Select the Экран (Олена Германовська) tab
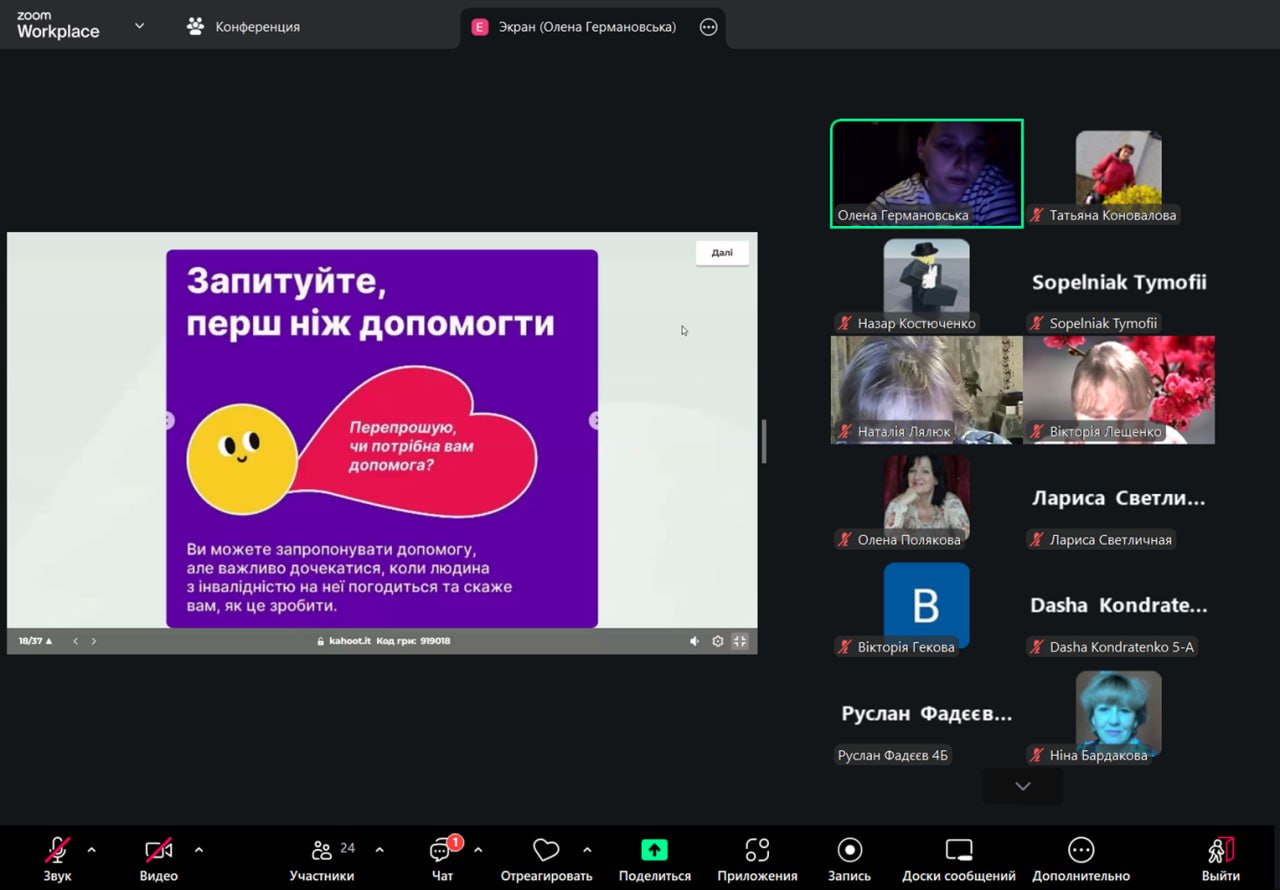The image size is (1280, 890). [x=586, y=27]
